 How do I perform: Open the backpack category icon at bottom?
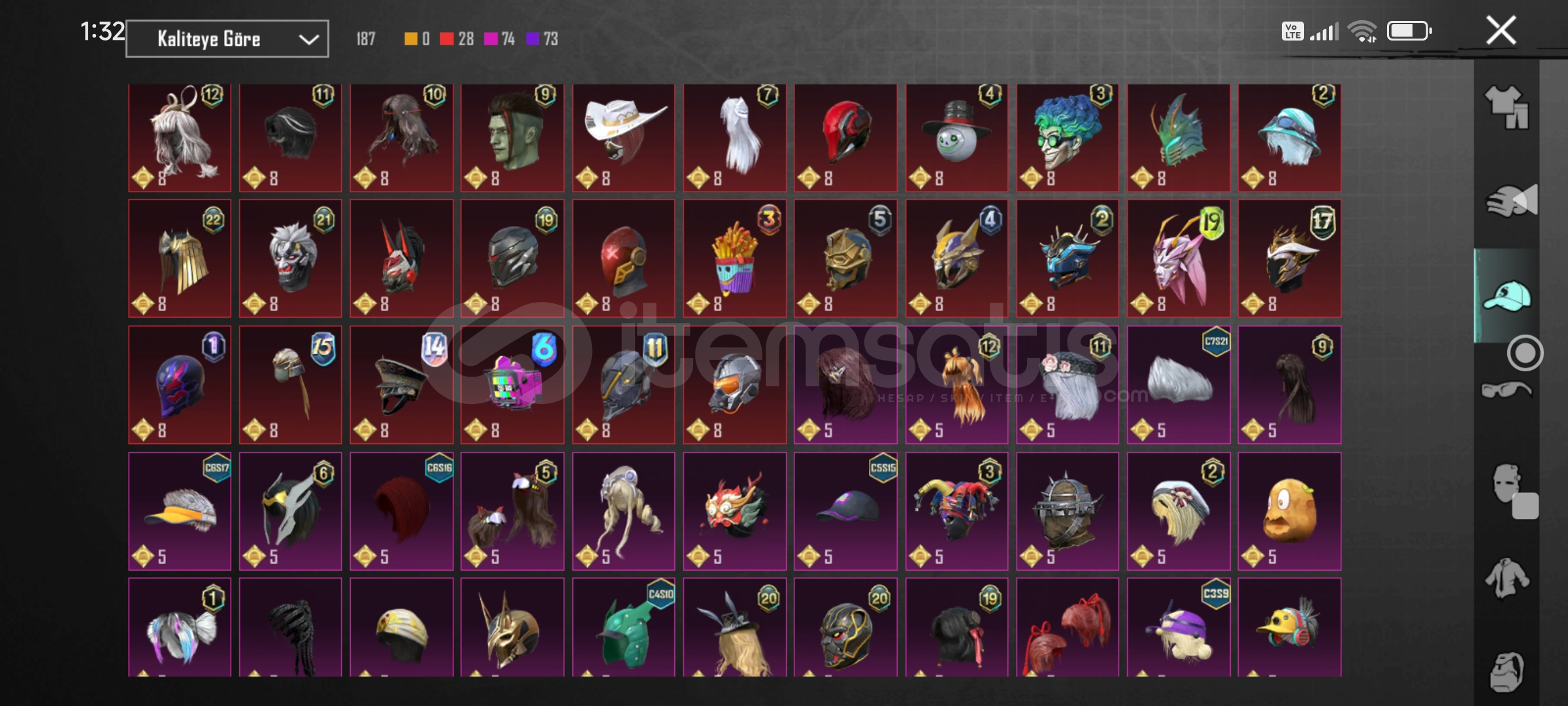pos(1507,671)
